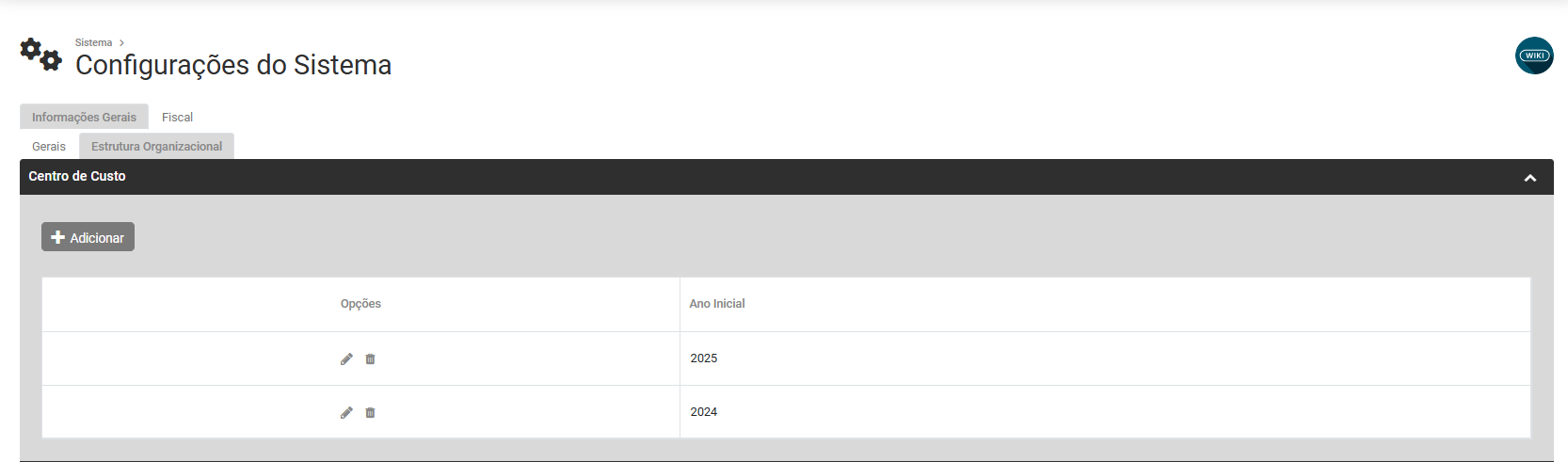
Task: Click the Centro de Custo panel title
Action: coord(77,176)
